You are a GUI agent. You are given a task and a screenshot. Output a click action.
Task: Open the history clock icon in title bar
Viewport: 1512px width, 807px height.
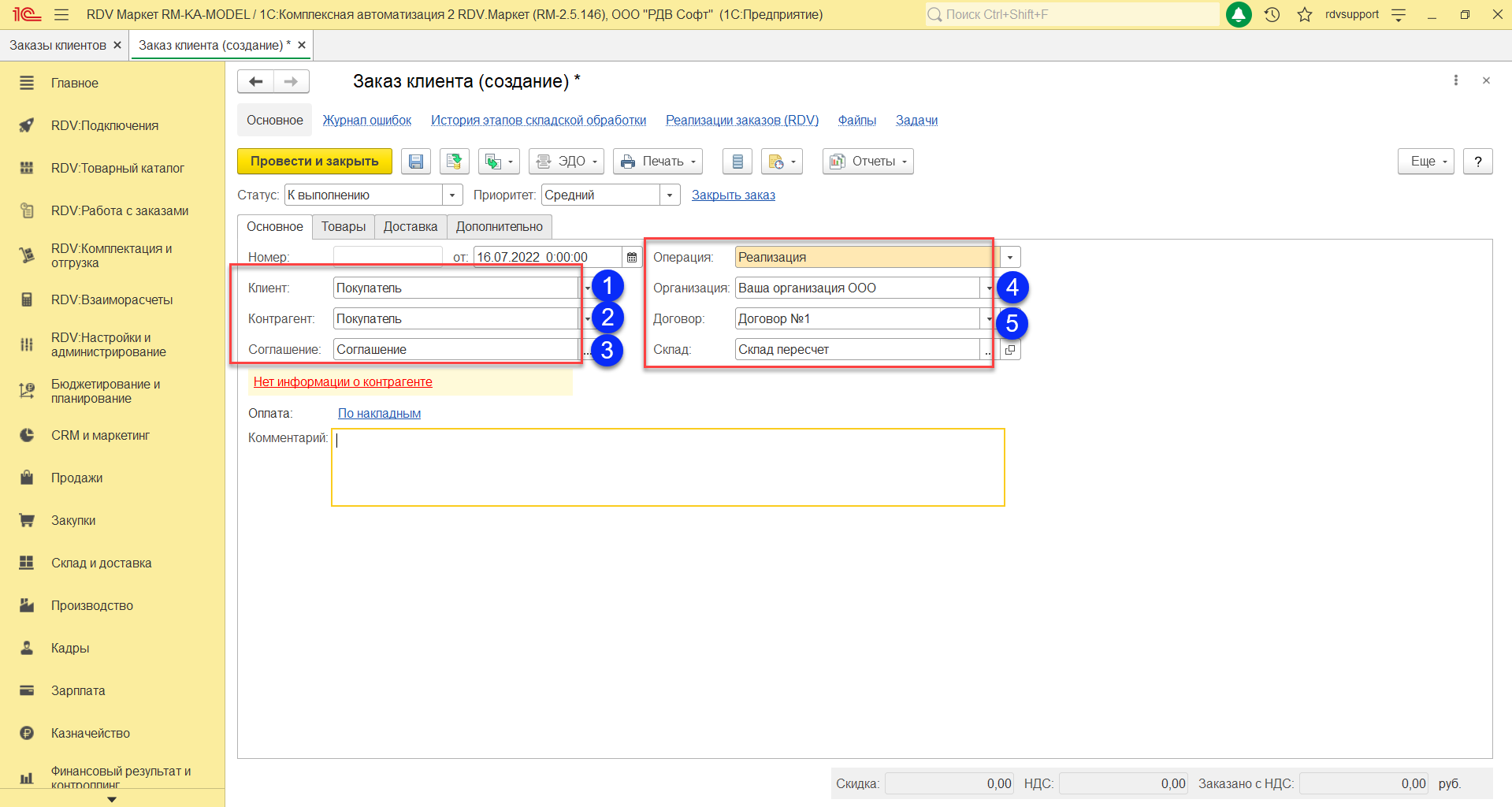coord(1272,14)
